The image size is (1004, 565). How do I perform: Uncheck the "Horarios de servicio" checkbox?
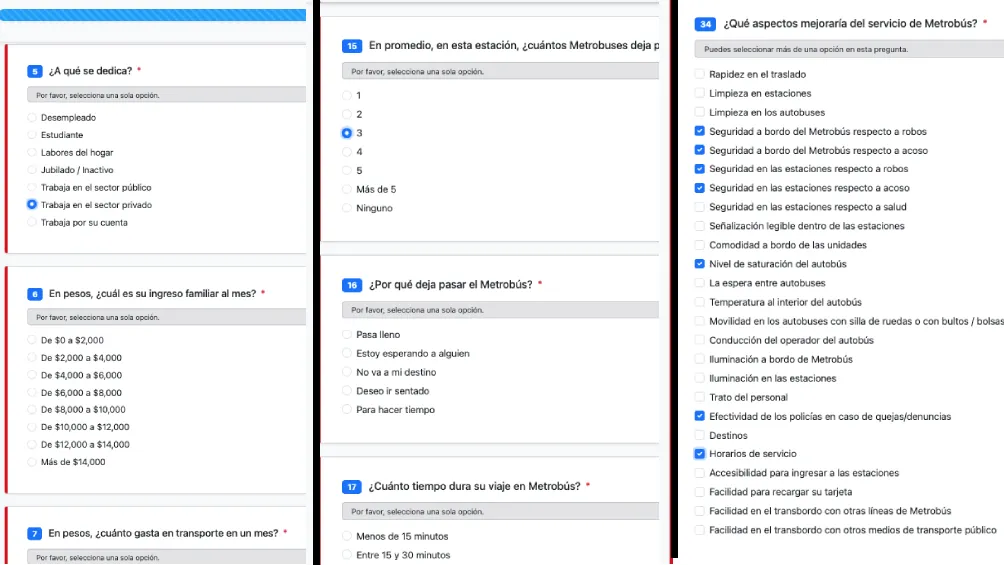click(700, 454)
